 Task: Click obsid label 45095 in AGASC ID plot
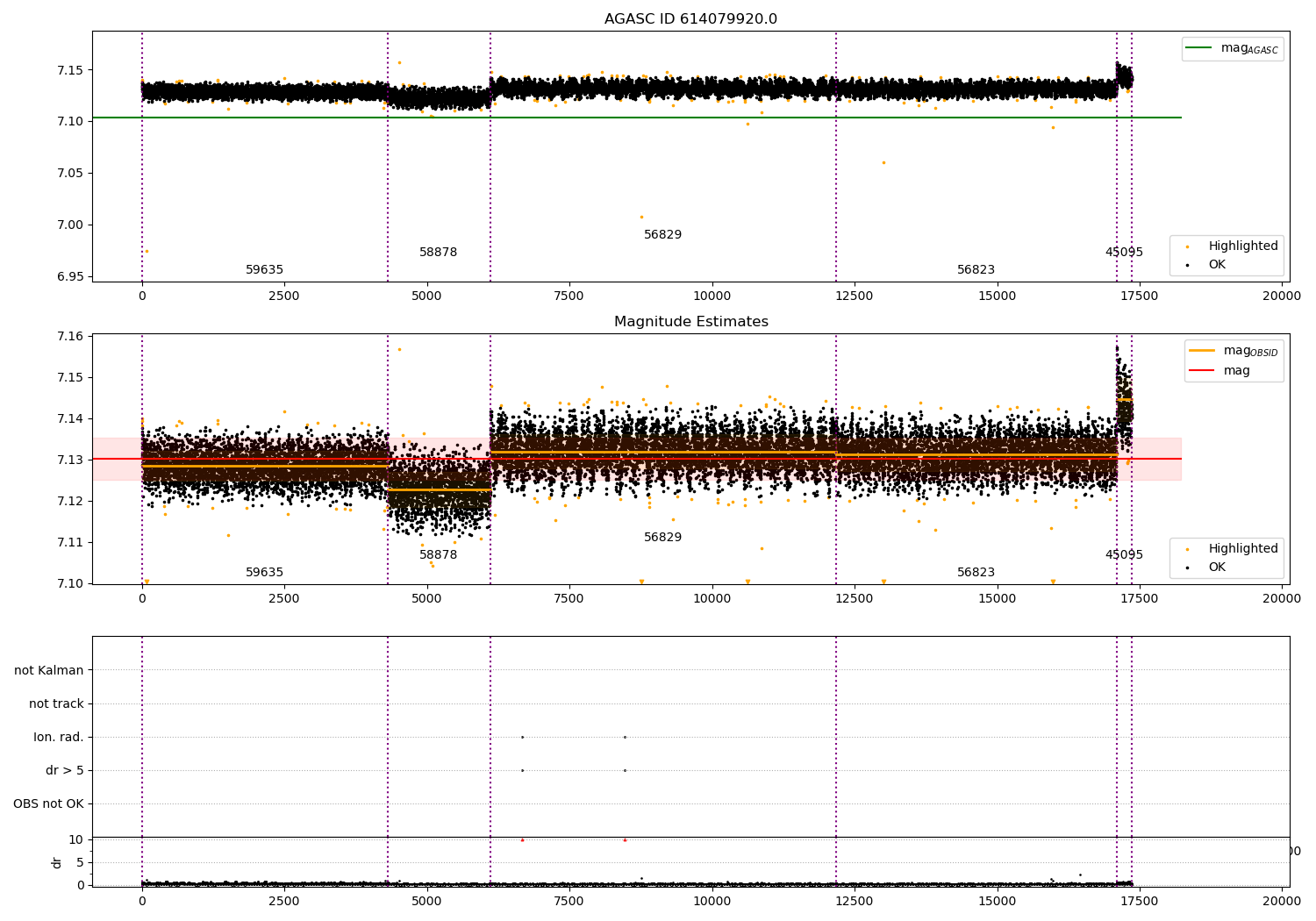(x=1124, y=253)
